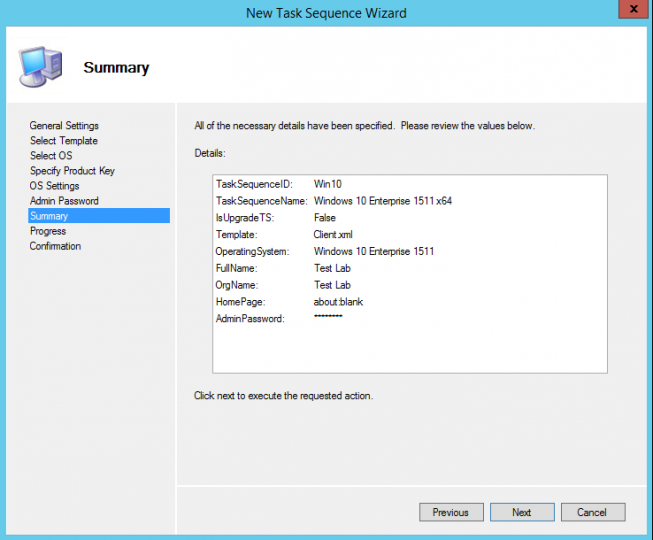Open the Admin Password step
The image size is (653, 540).
[64, 201]
